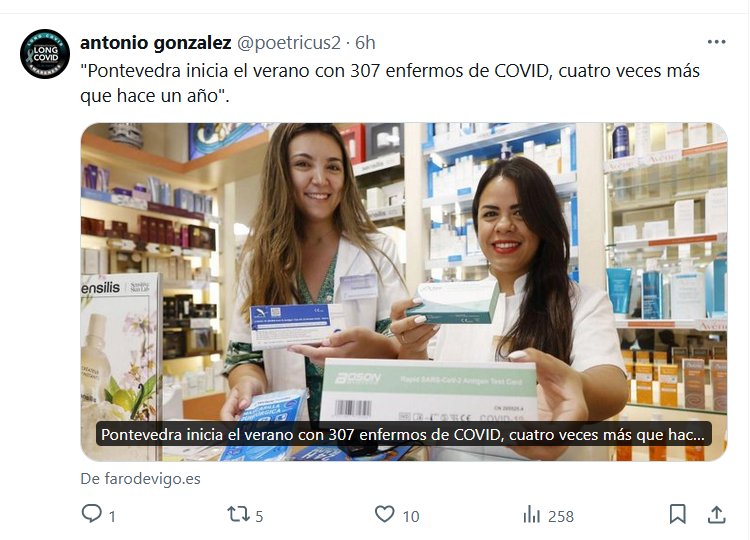Click the reply speech bubble icon
The image size is (750, 540).
[x=91, y=514]
